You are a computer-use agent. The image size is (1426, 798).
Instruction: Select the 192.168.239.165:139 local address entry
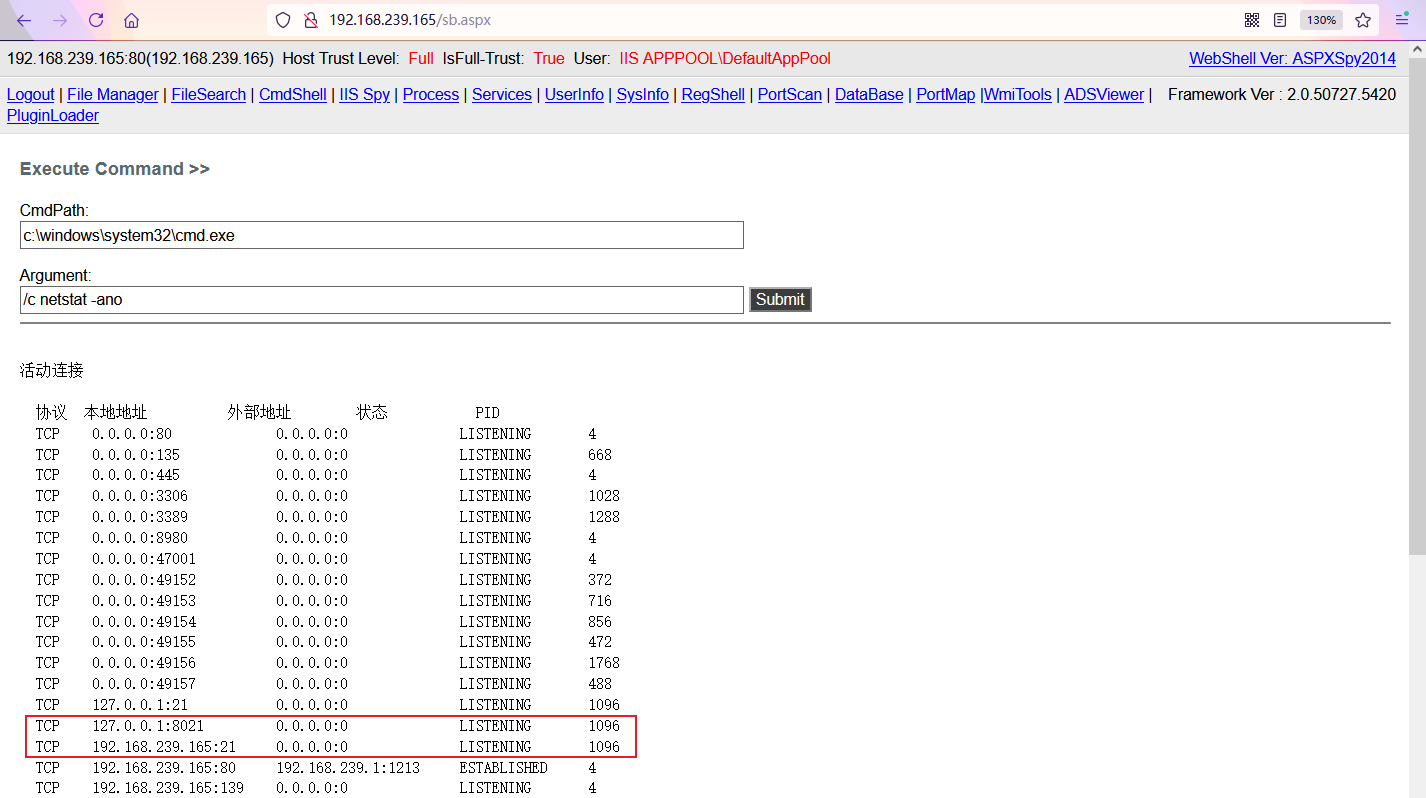click(168, 788)
